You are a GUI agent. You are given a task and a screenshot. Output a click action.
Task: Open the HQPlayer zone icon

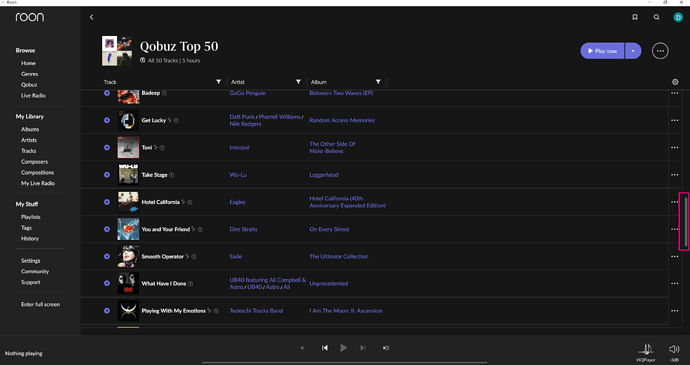(646, 350)
